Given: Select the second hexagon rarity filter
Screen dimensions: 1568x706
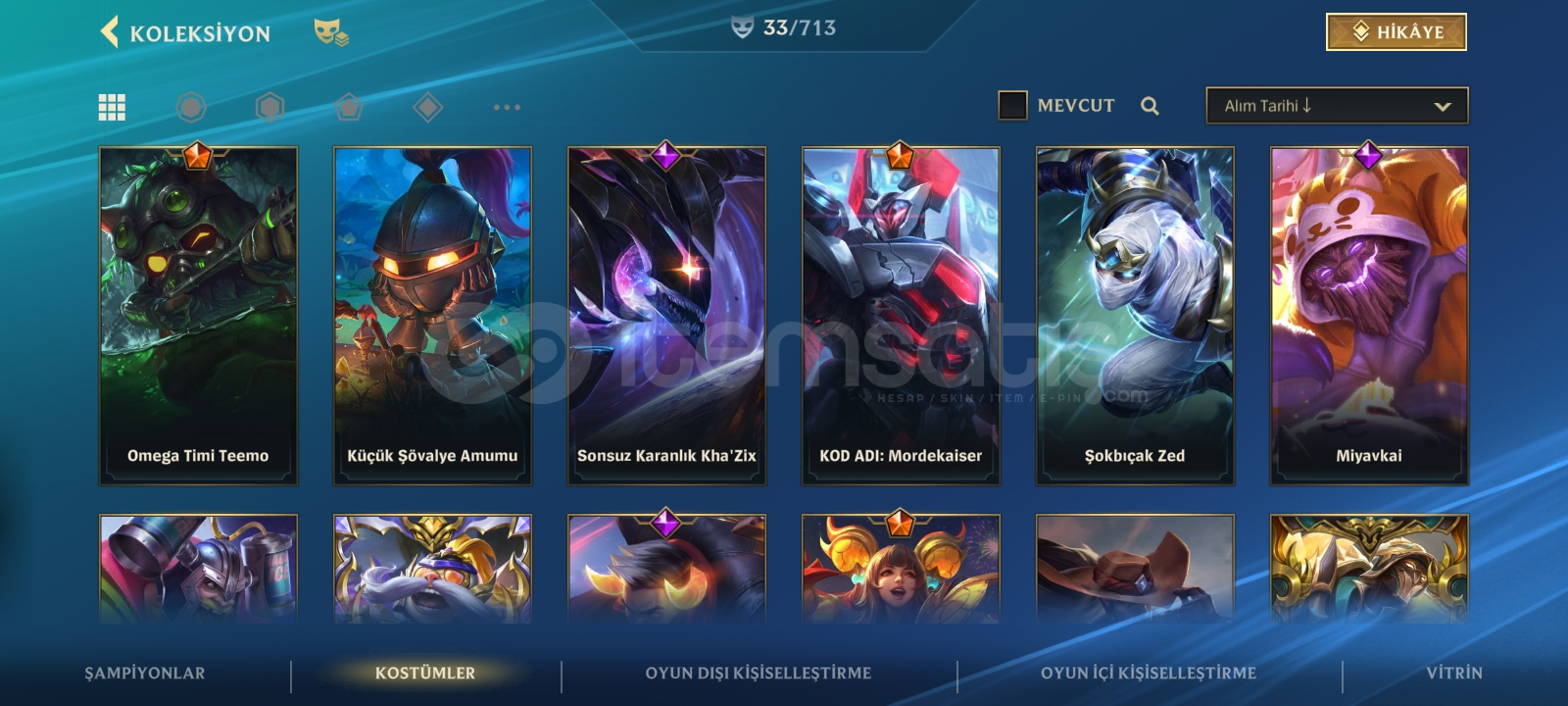Looking at the screenshot, I should click(269, 107).
